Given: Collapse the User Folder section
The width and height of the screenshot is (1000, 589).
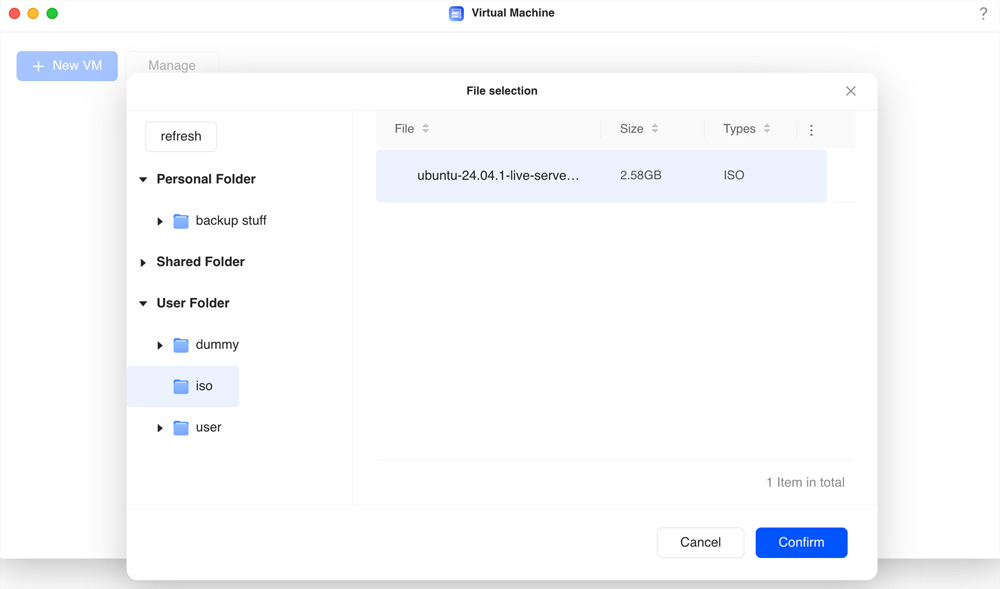Looking at the screenshot, I should coord(143,304).
